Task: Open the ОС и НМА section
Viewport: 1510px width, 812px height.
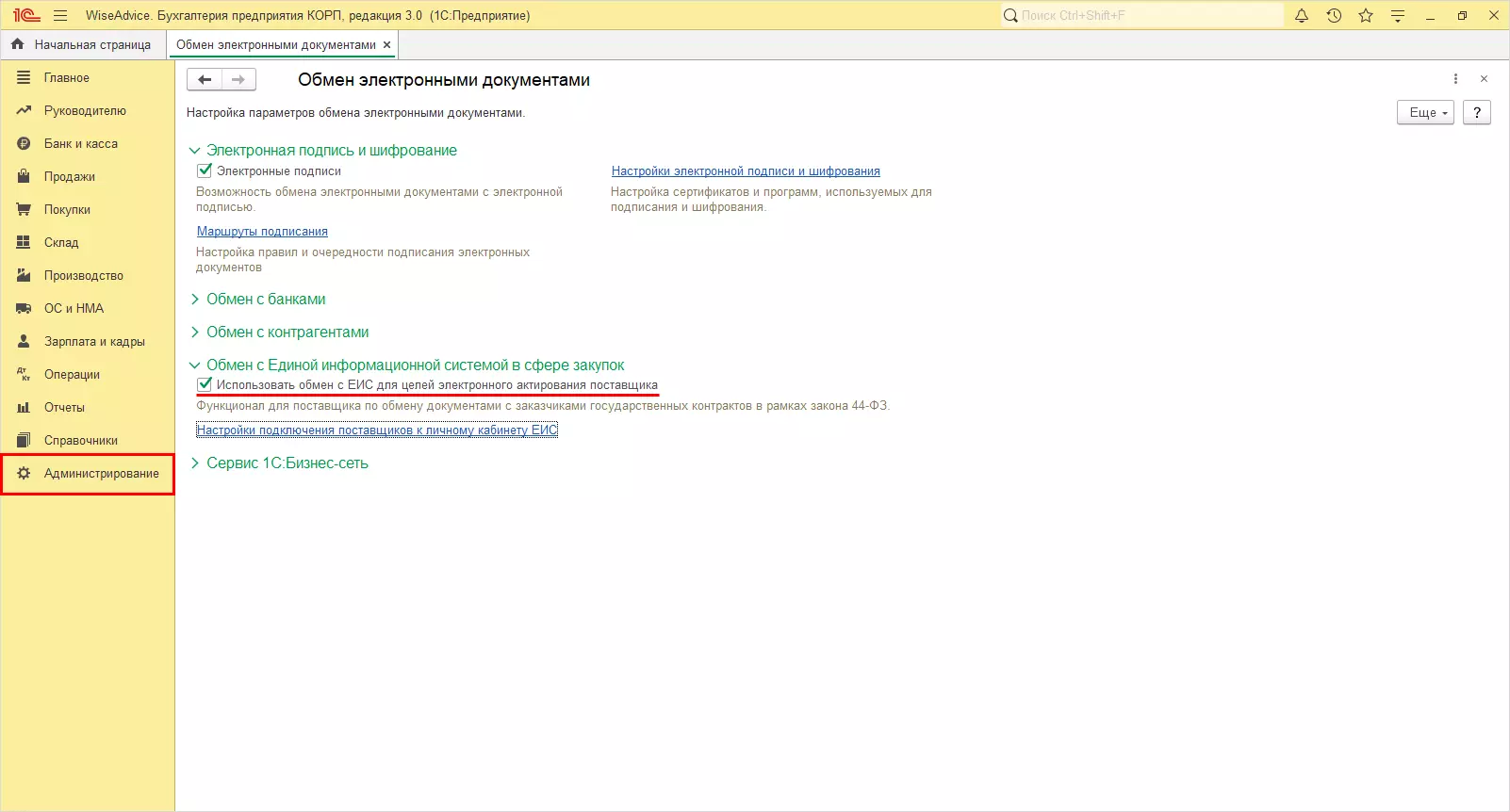Action: [x=87, y=308]
